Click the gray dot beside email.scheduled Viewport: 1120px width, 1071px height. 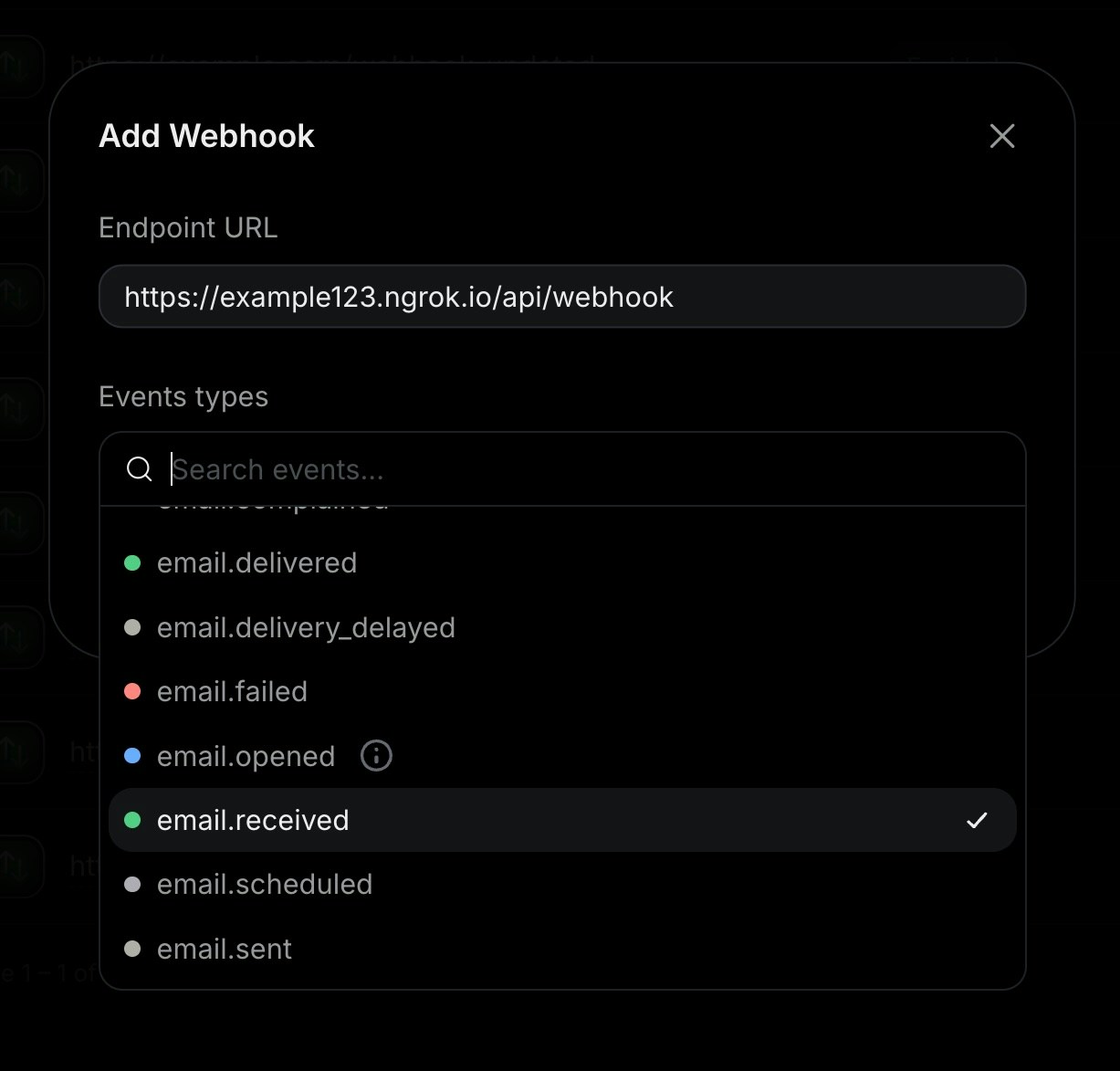tap(132, 883)
